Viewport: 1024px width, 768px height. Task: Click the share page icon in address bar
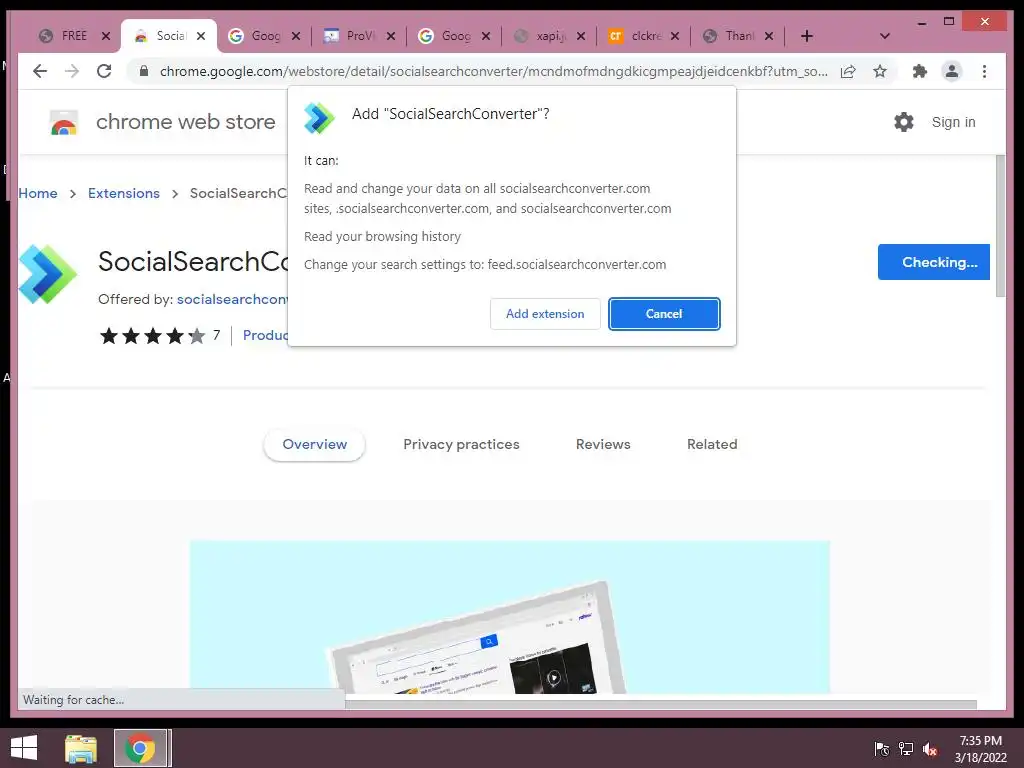pyautogui.click(x=848, y=71)
